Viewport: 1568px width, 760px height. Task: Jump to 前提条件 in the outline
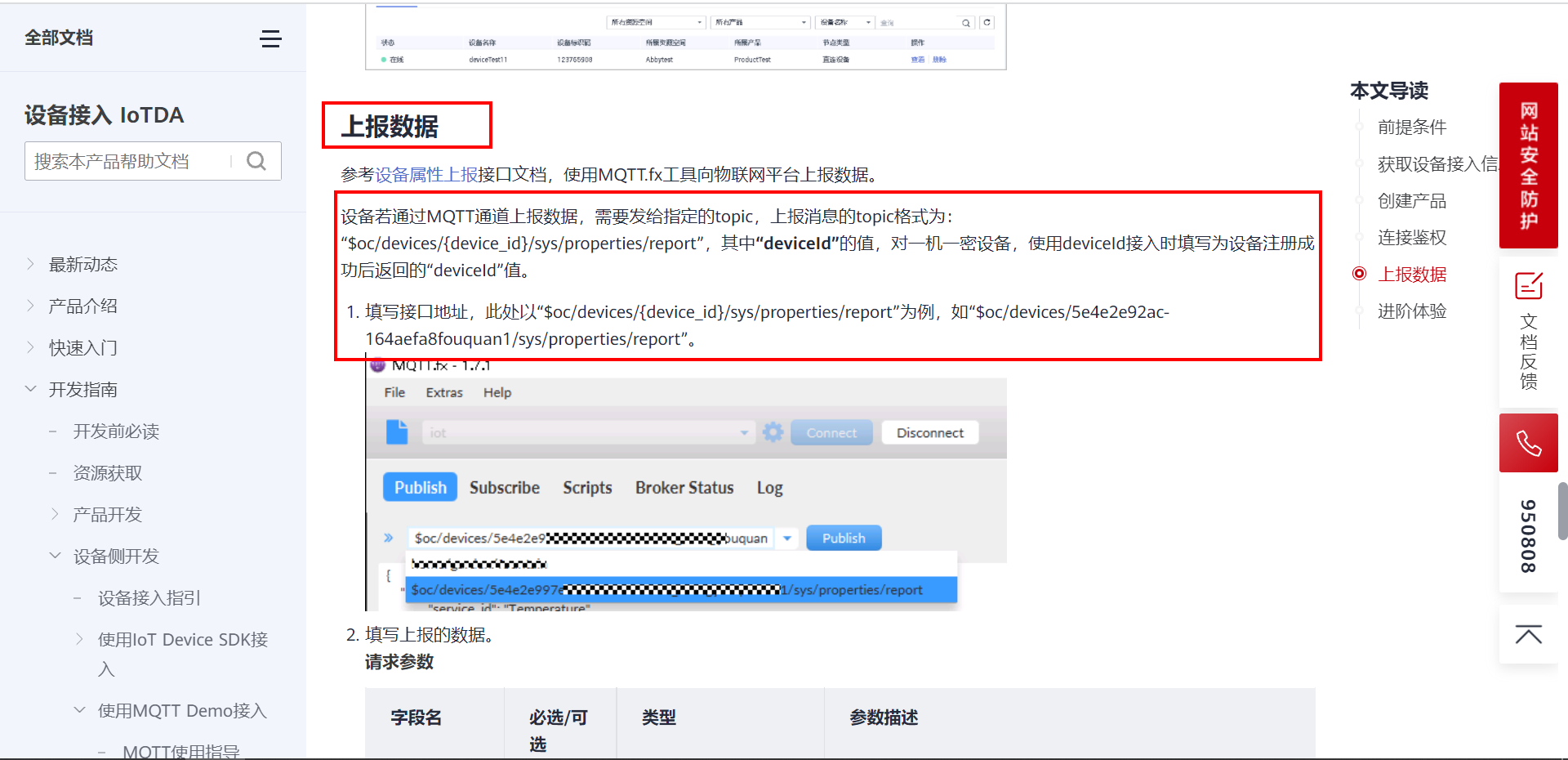point(1412,127)
